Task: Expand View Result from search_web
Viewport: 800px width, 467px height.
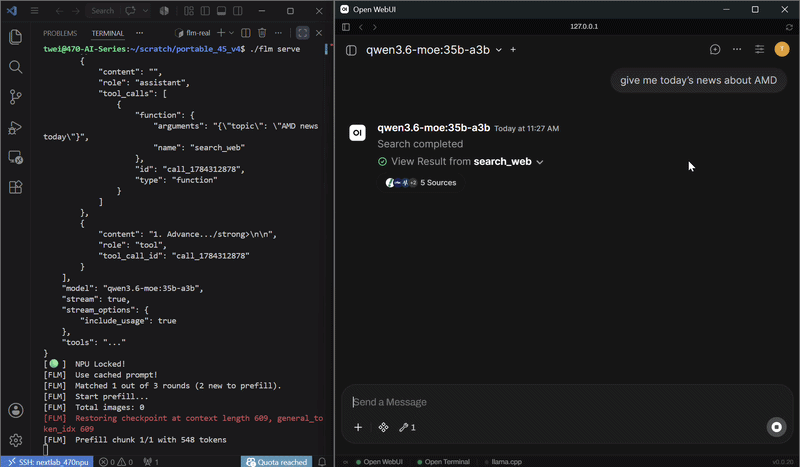Action: (x=461, y=162)
